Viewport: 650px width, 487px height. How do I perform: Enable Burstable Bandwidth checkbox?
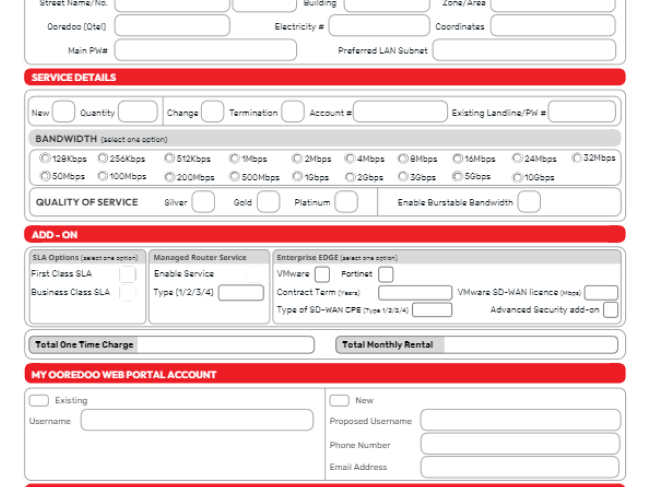(529, 202)
